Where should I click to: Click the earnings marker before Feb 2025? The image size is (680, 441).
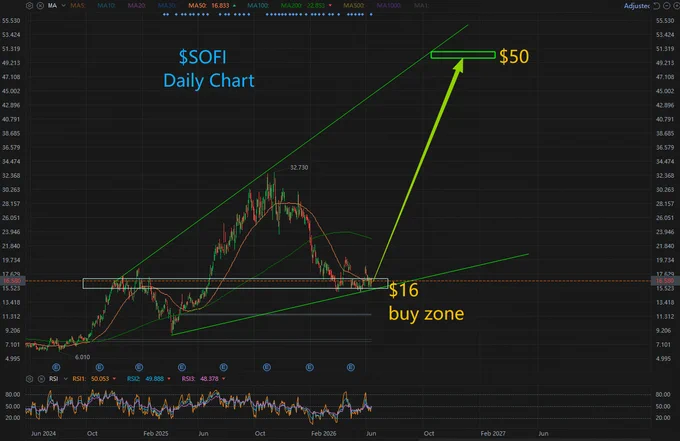(139, 367)
